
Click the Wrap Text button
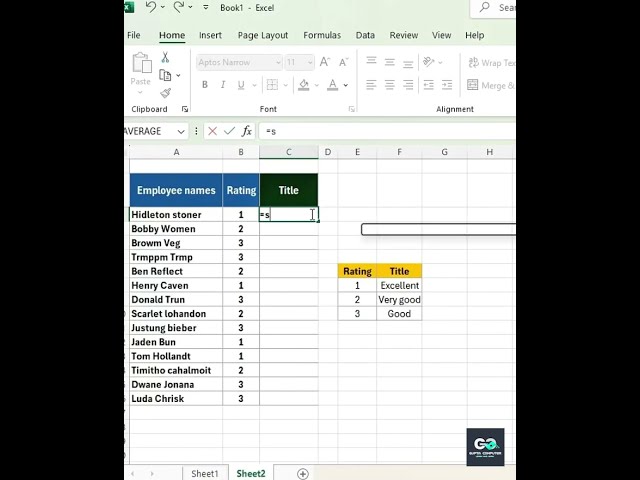[x=491, y=62]
